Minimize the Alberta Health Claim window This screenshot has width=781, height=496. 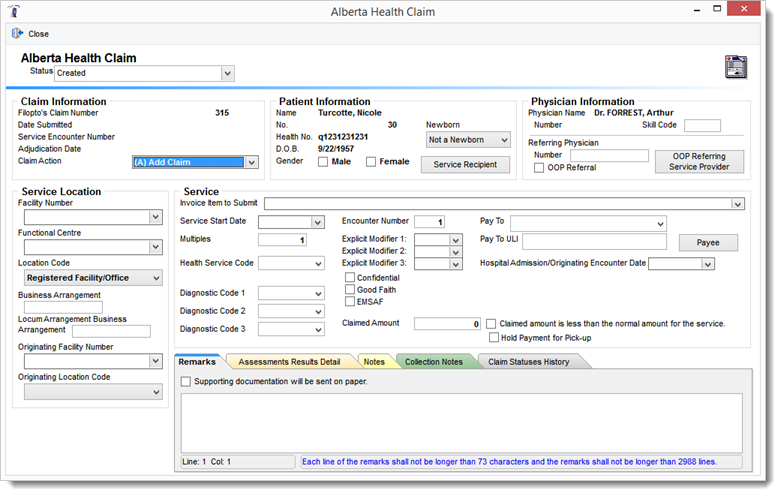tap(697, 9)
